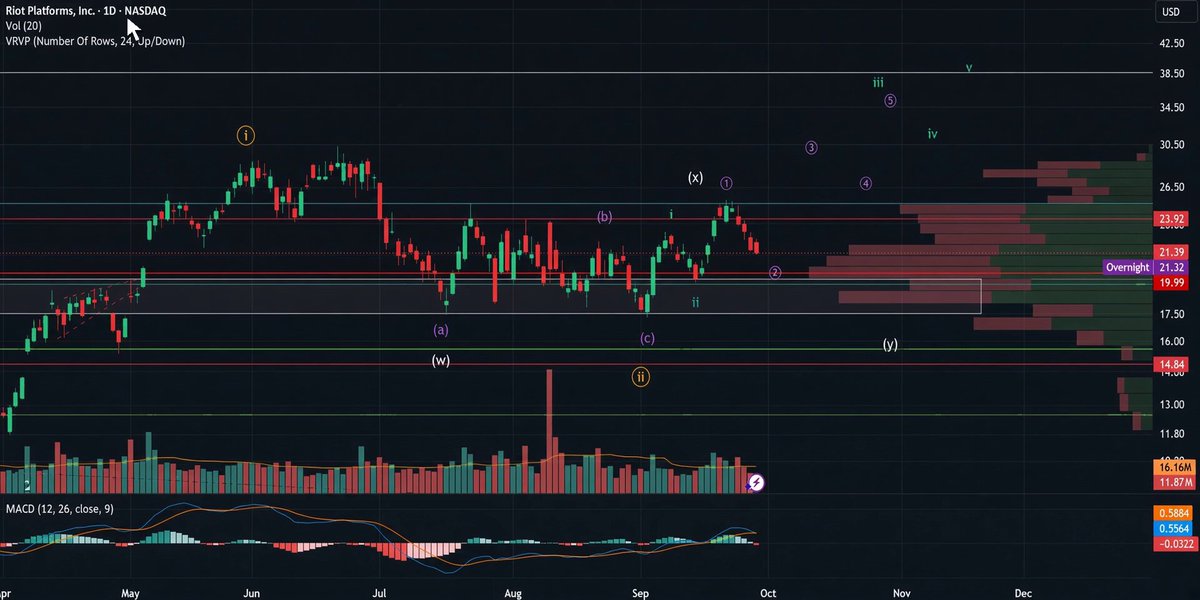Select the purple (a) wave label
The image size is (1200, 600).
pos(441,329)
